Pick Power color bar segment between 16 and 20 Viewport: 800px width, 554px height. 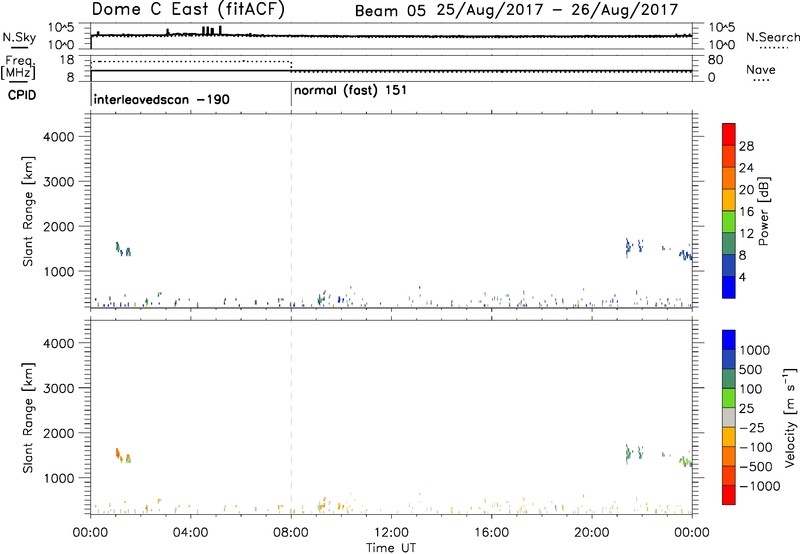pos(729,200)
